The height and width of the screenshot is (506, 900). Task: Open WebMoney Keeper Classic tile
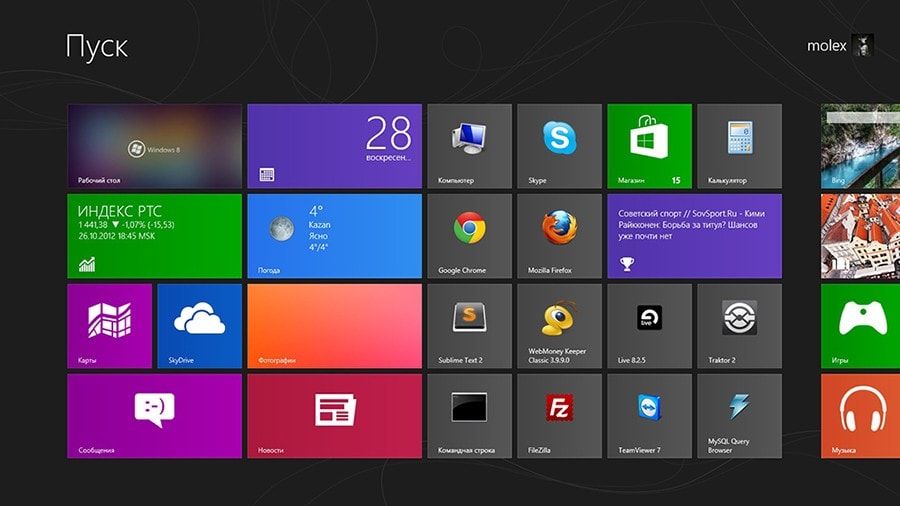coord(559,326)
